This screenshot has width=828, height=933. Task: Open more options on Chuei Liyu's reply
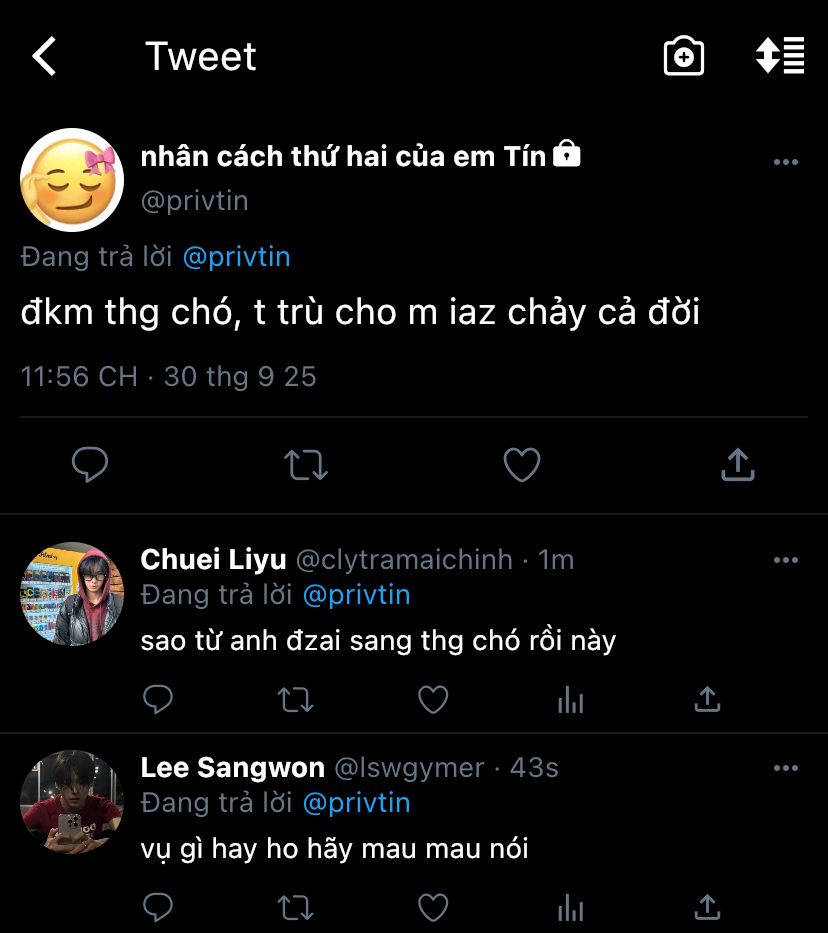(786, 560)
